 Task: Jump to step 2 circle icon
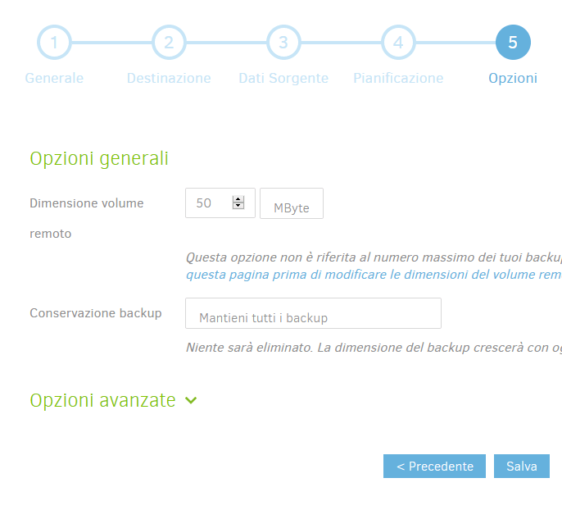pyautogui.click(x=169, y=42)
